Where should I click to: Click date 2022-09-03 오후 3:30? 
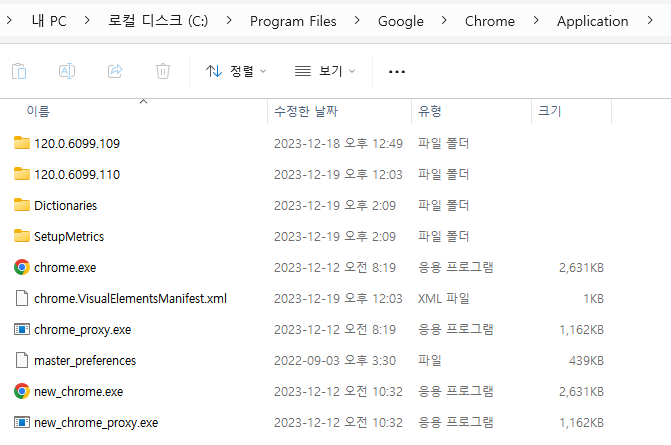pos(335,361)
